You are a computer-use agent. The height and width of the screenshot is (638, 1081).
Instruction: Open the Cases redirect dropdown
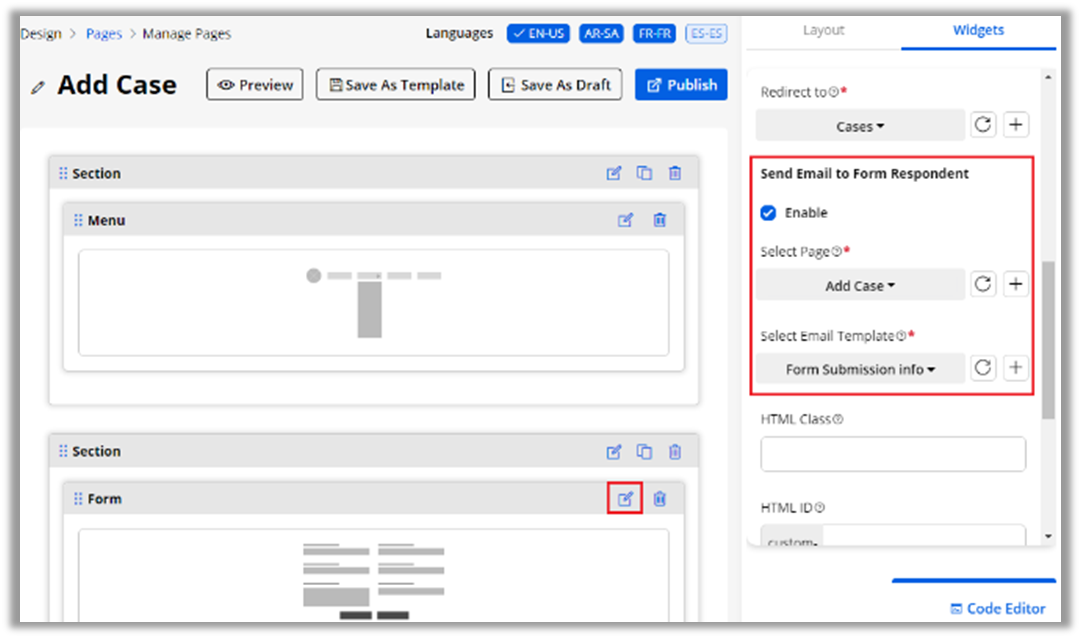(860, 126)
